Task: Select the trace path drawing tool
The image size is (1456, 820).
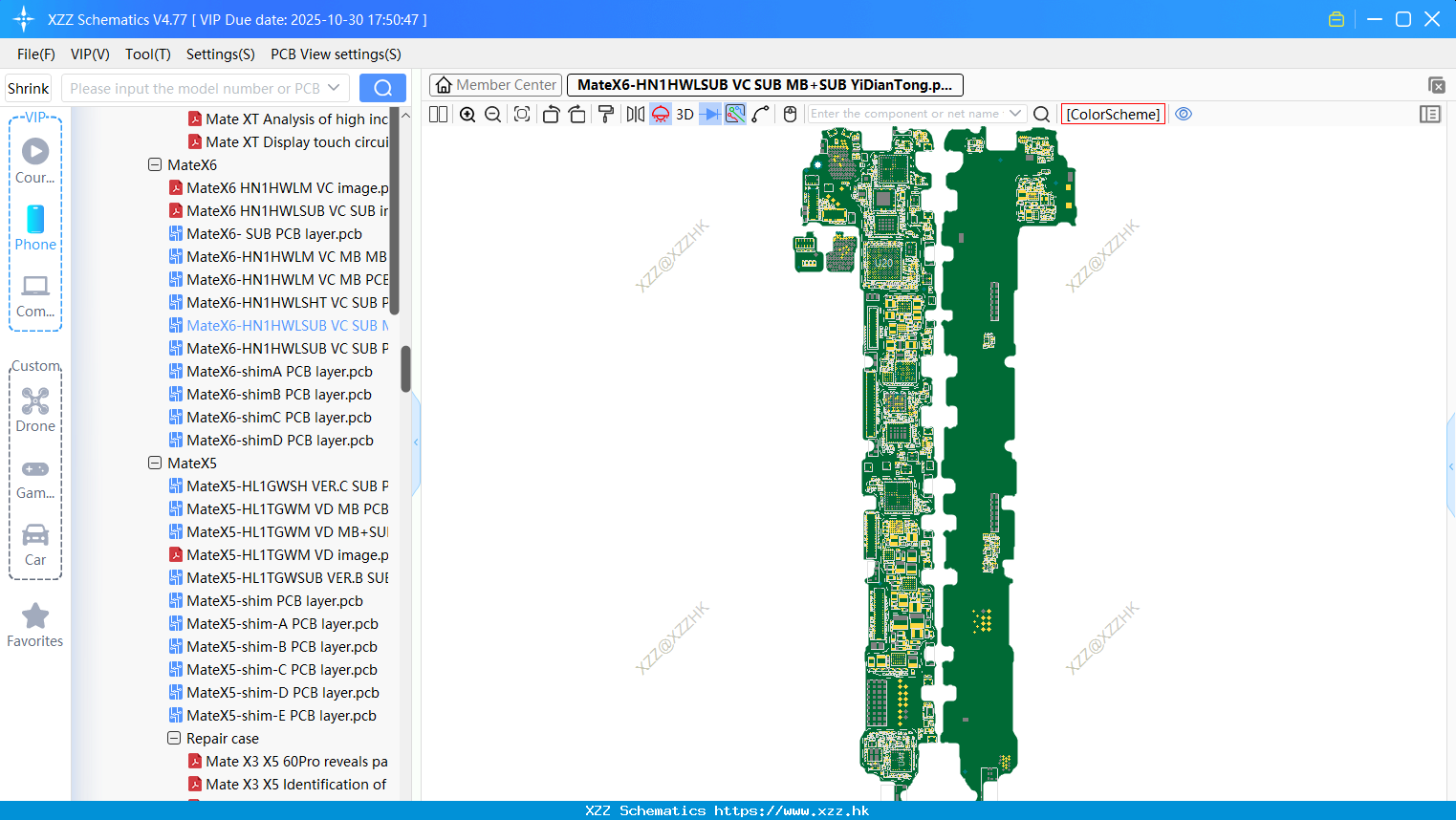Action: coord(761,115)
